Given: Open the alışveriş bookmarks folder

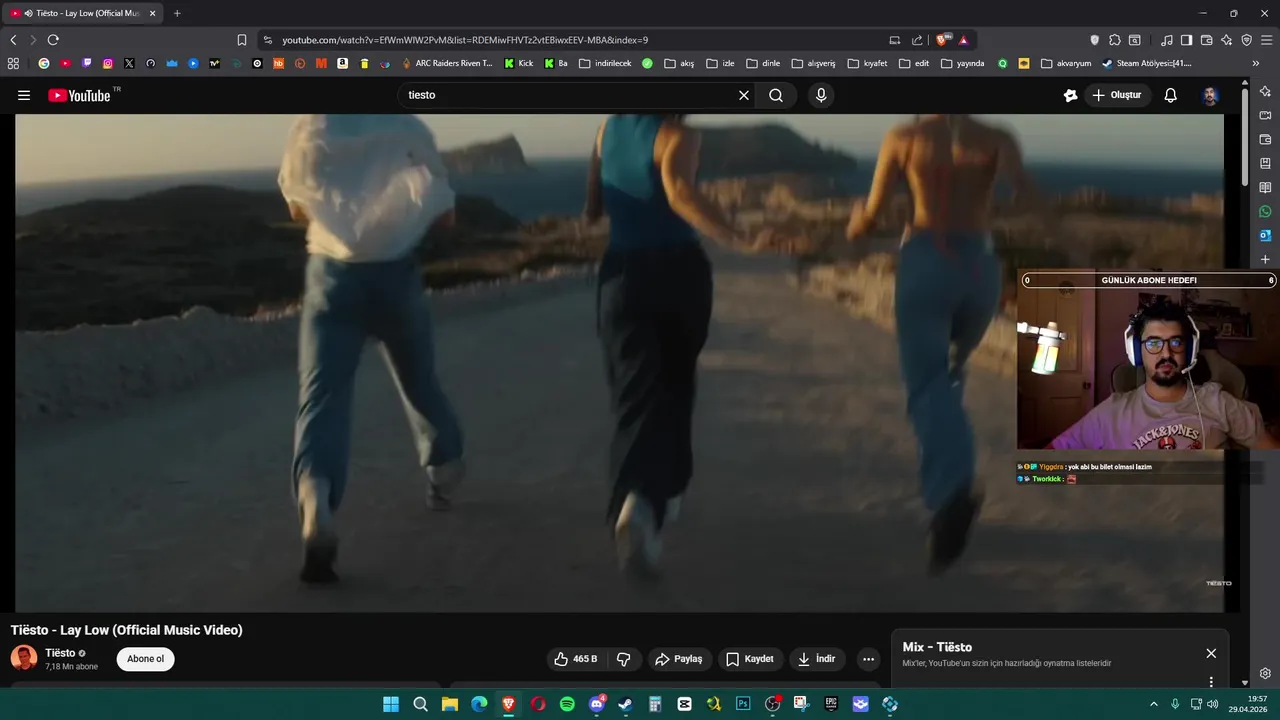Looking at the screenshot, I should click(x=813, y=63).
